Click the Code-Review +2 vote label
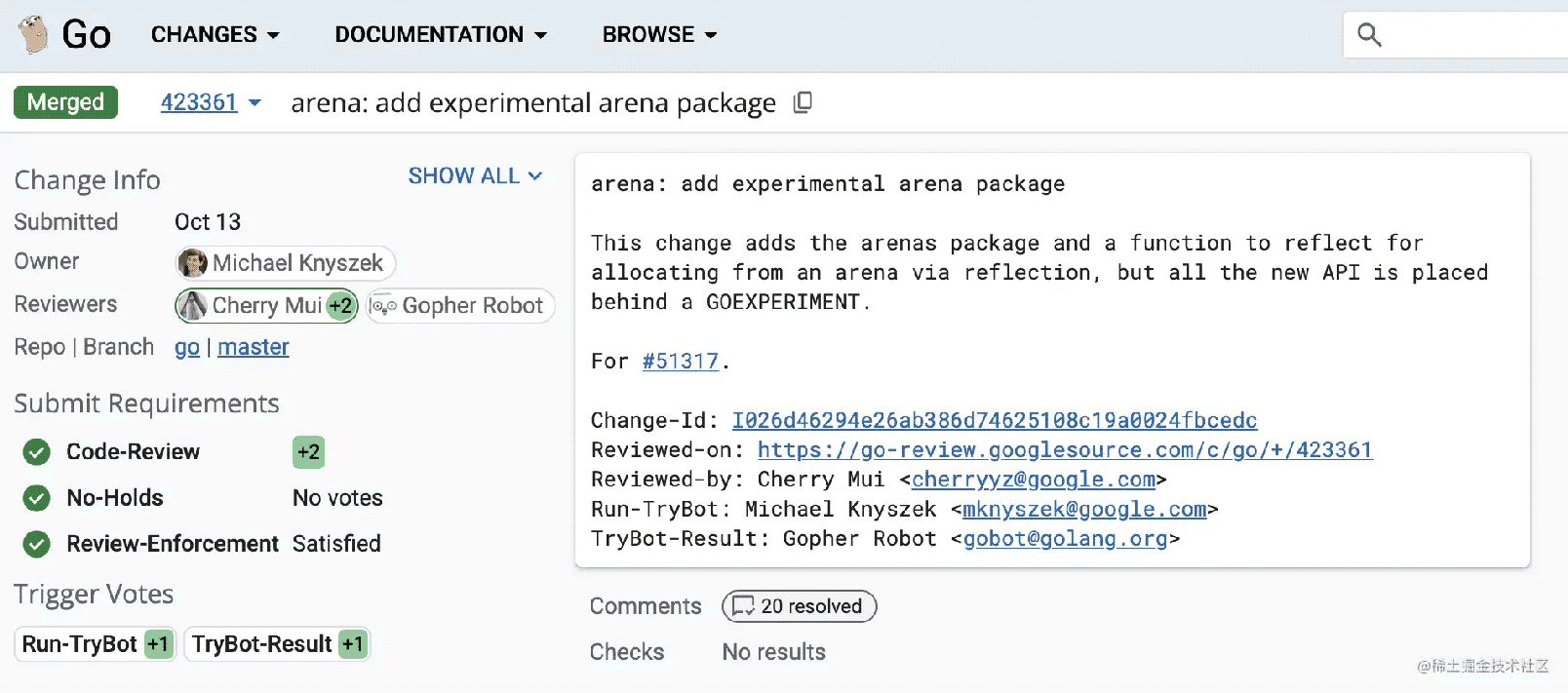1568x693 pixels. 308,452
